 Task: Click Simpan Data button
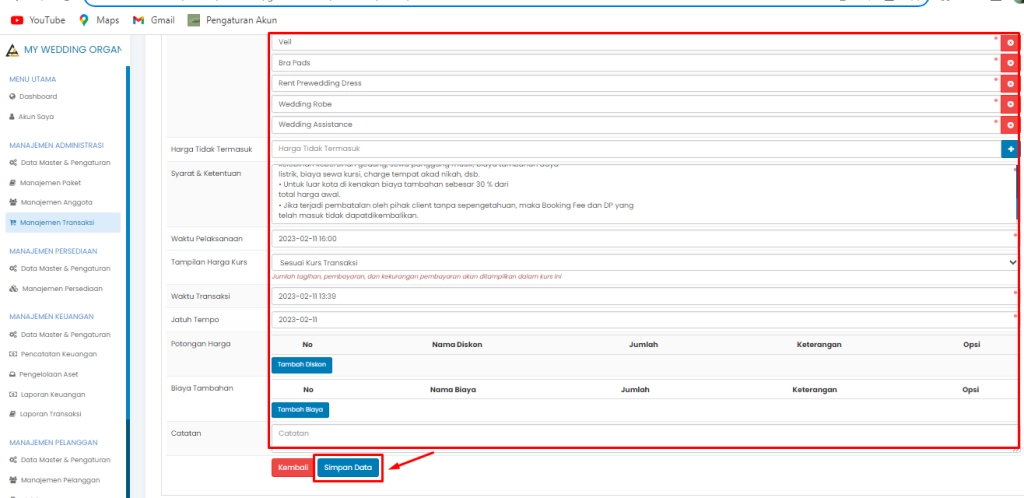click(x=348, y=467)
